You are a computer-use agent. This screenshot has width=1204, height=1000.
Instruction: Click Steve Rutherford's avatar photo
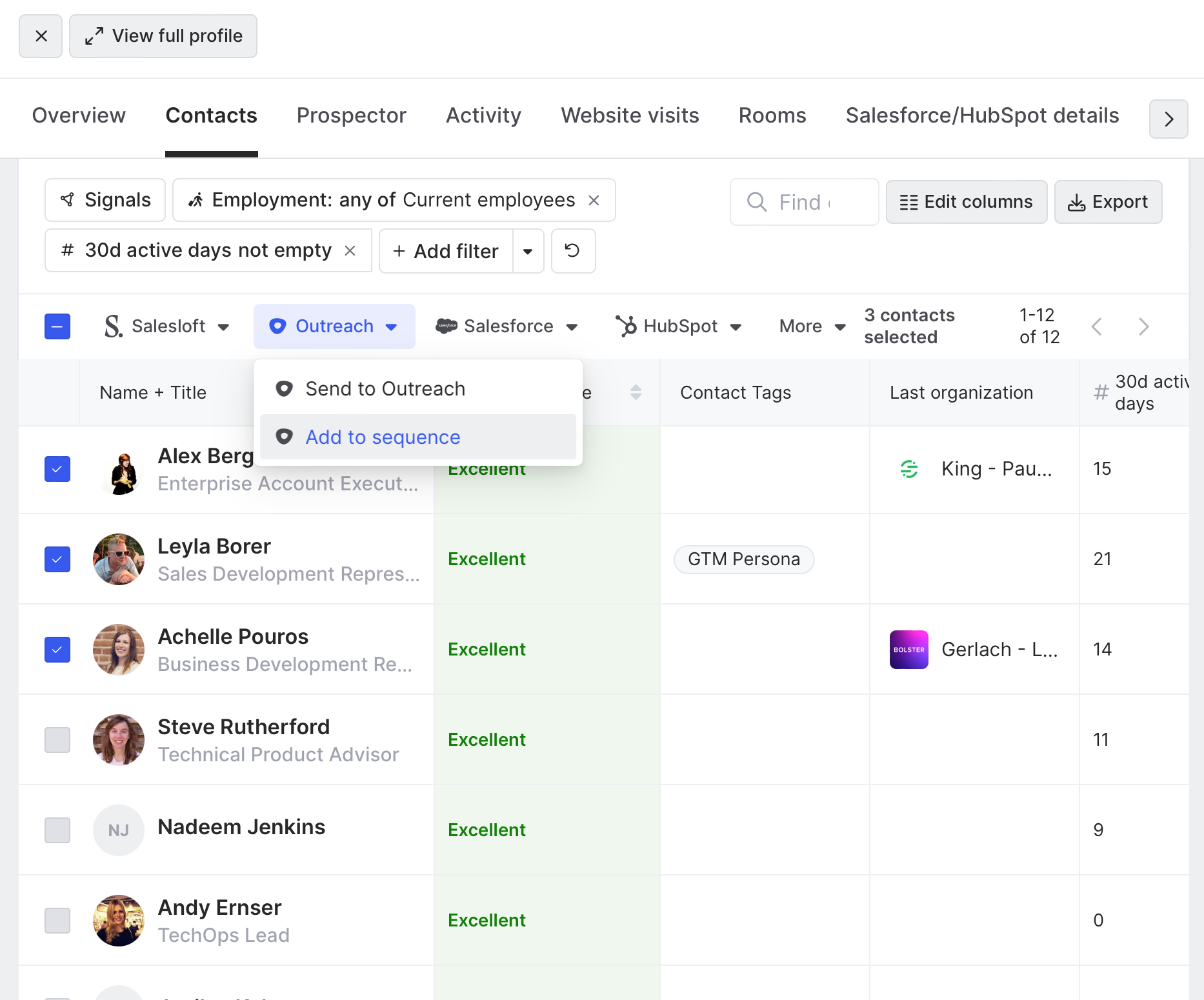[x=119, y=740]
